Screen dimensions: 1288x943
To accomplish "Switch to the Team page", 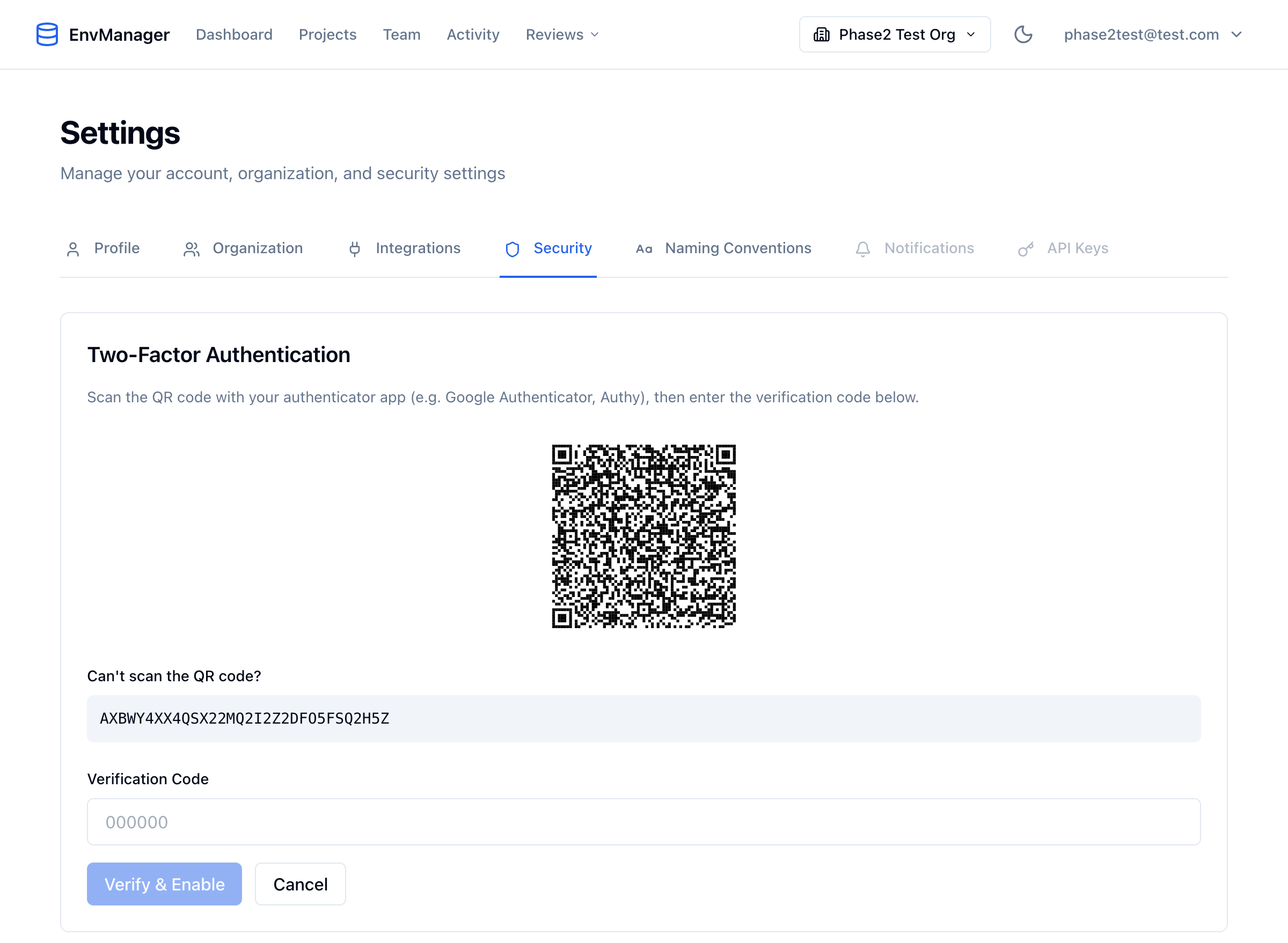I will [x=401, y=34].
